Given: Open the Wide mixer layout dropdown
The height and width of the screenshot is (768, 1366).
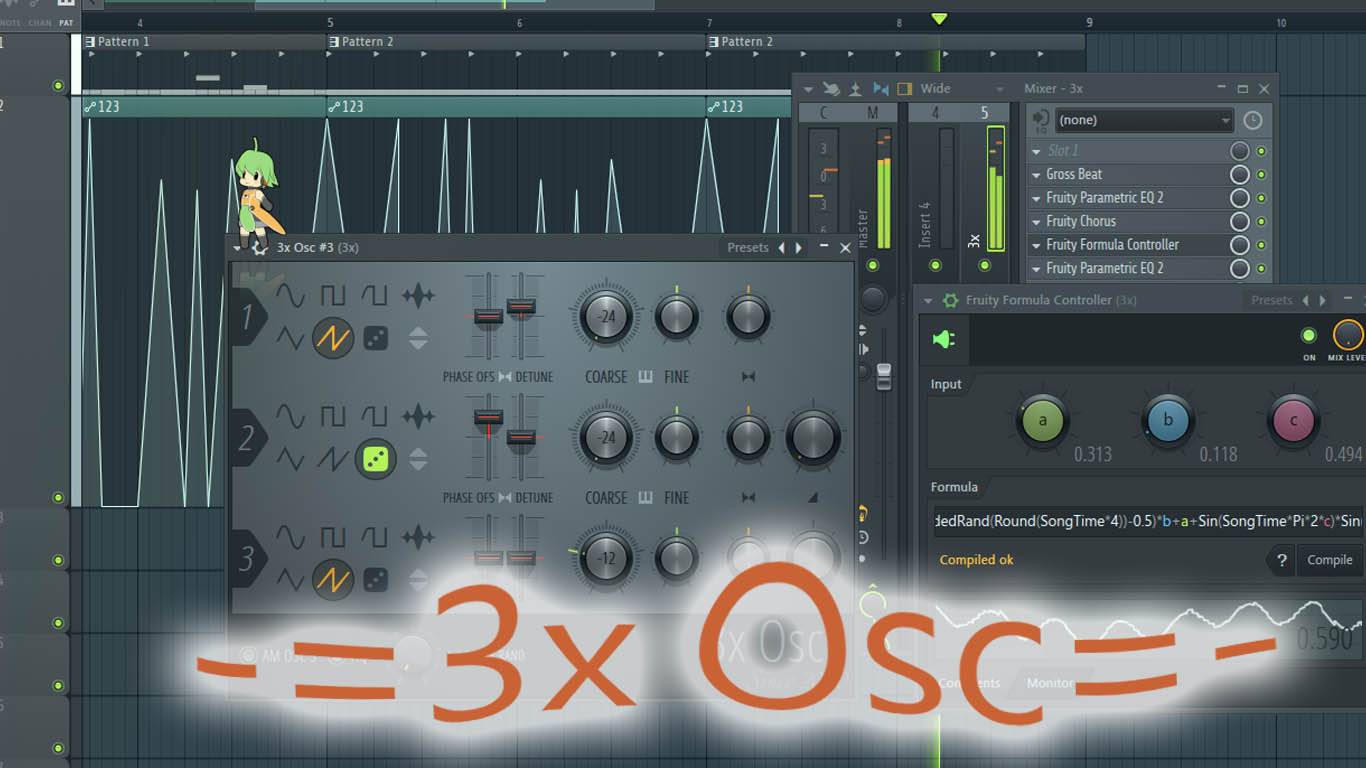Looking at the screenshot, I should tap(959, 89).
